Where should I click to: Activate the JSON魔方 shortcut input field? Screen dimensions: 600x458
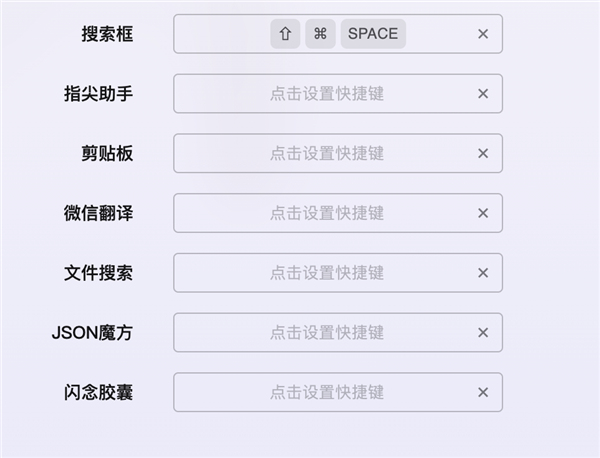(x=327, y=333)
